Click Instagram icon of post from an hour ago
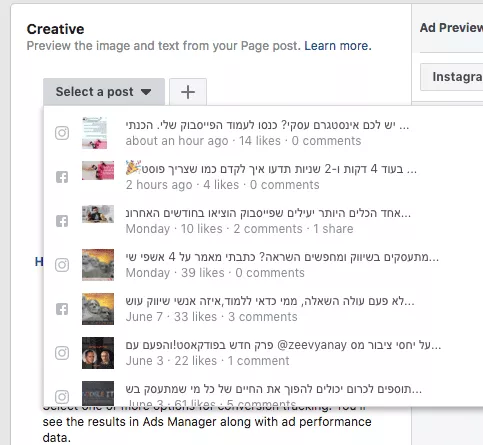 [x=62, y=133]
